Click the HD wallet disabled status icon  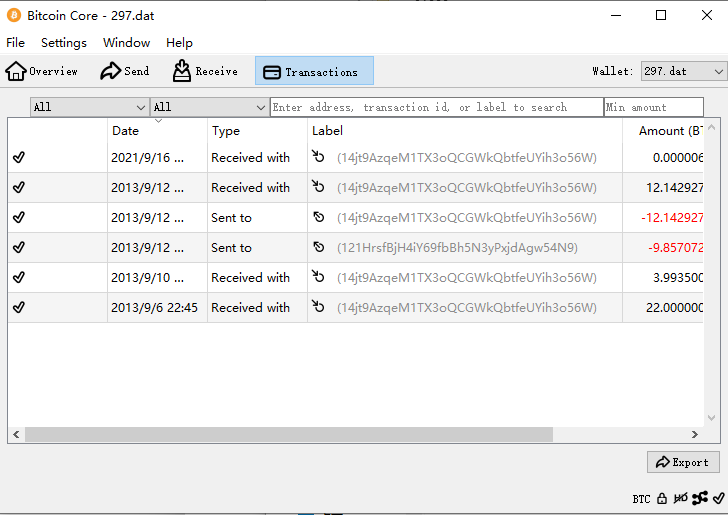tap(681, 498)
